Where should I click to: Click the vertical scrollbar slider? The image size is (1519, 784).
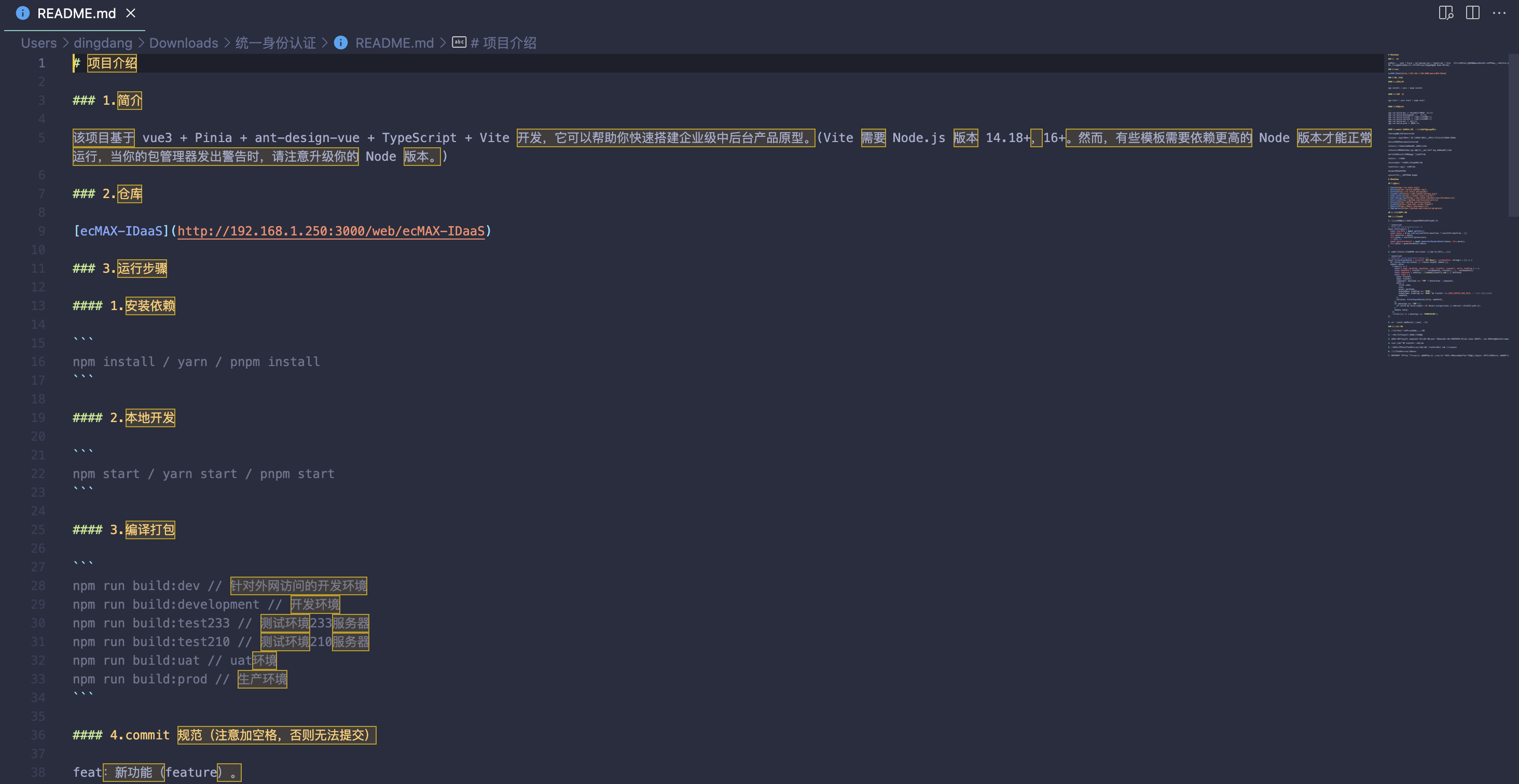[1513, 134]
